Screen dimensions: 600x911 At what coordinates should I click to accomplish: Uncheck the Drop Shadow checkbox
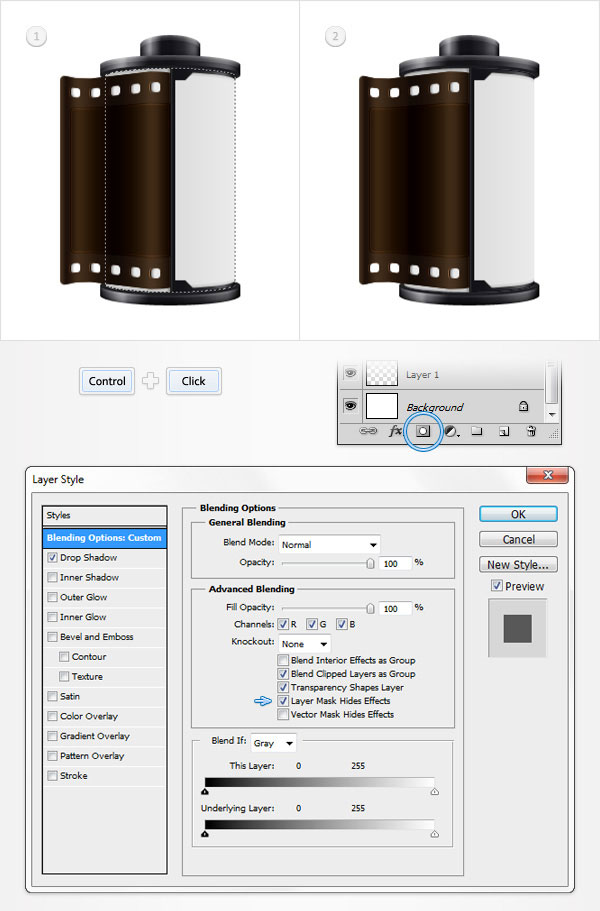52,558
